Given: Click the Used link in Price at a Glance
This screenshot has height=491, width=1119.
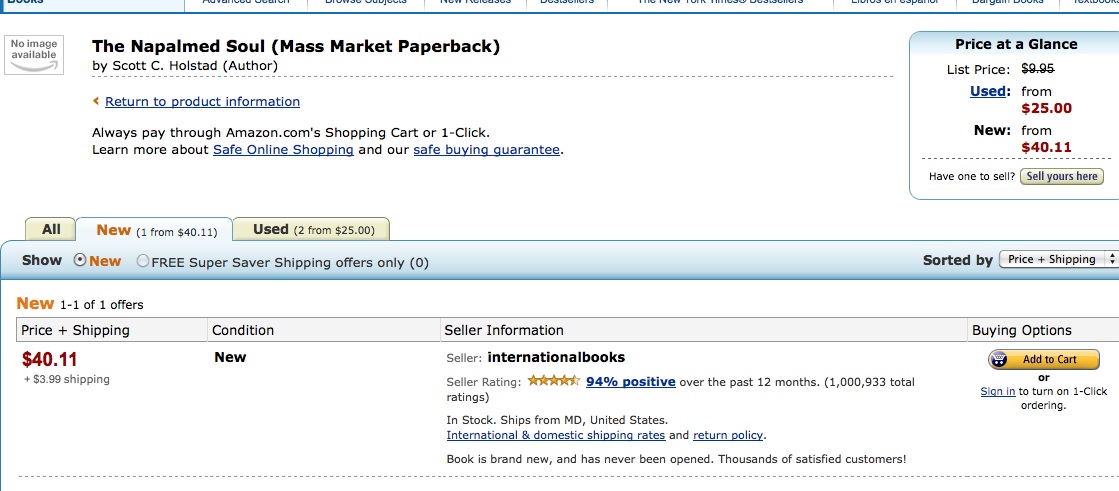Looking at the screenshot, I should (988, 91).
